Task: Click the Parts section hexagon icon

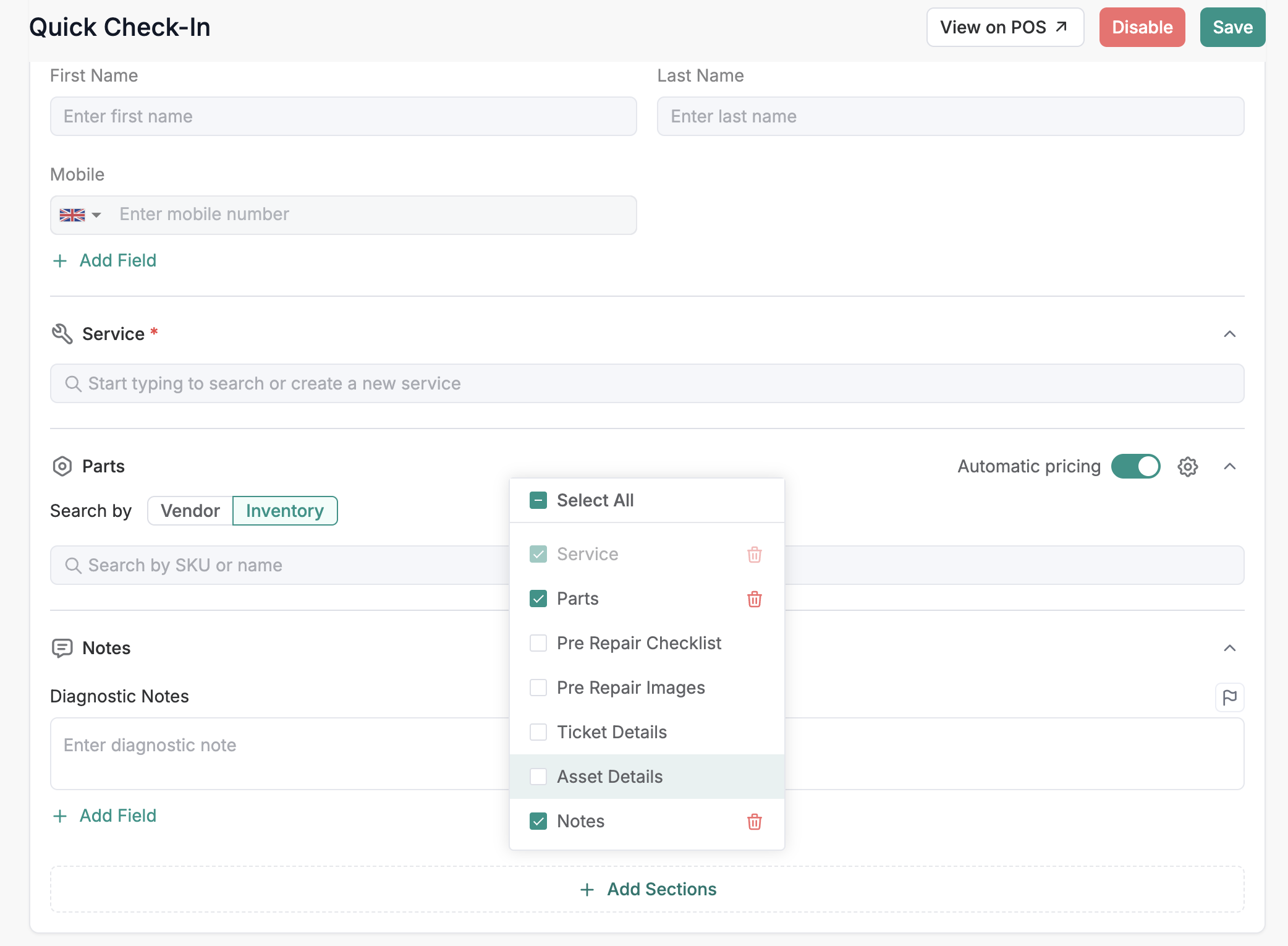Action: 62,466
